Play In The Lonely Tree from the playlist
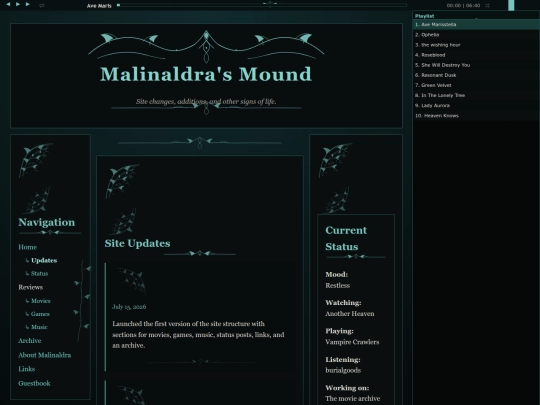The height and width of the screenshot is (405, 540). click(476, 95)
